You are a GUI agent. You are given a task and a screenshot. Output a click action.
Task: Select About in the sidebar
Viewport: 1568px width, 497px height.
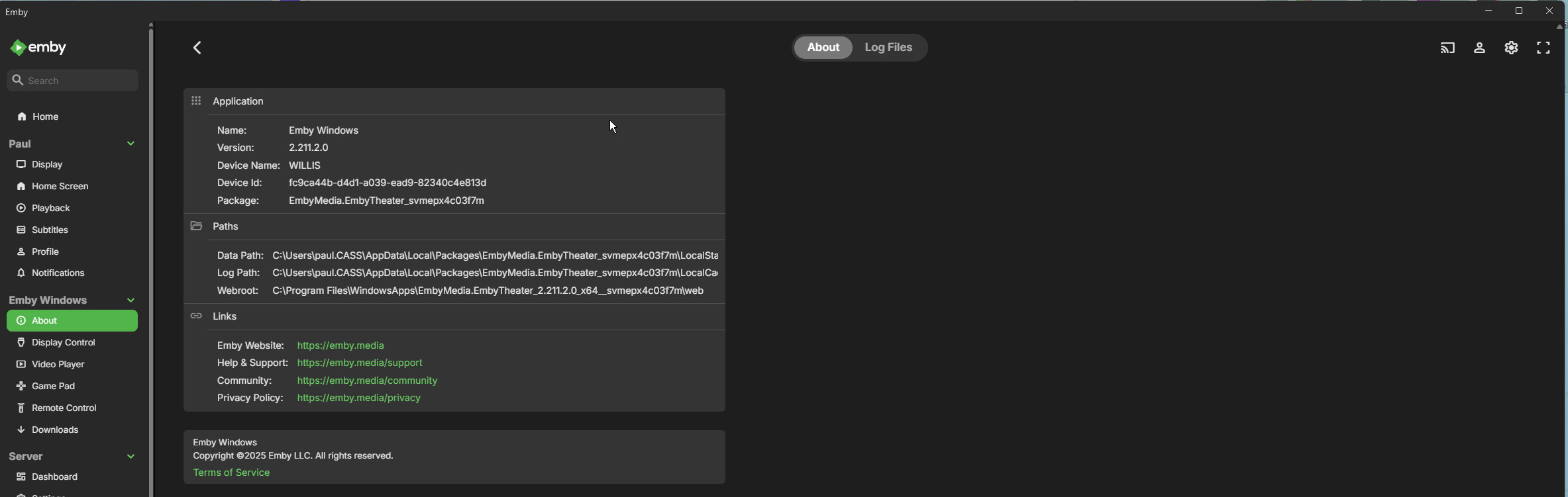72,321
